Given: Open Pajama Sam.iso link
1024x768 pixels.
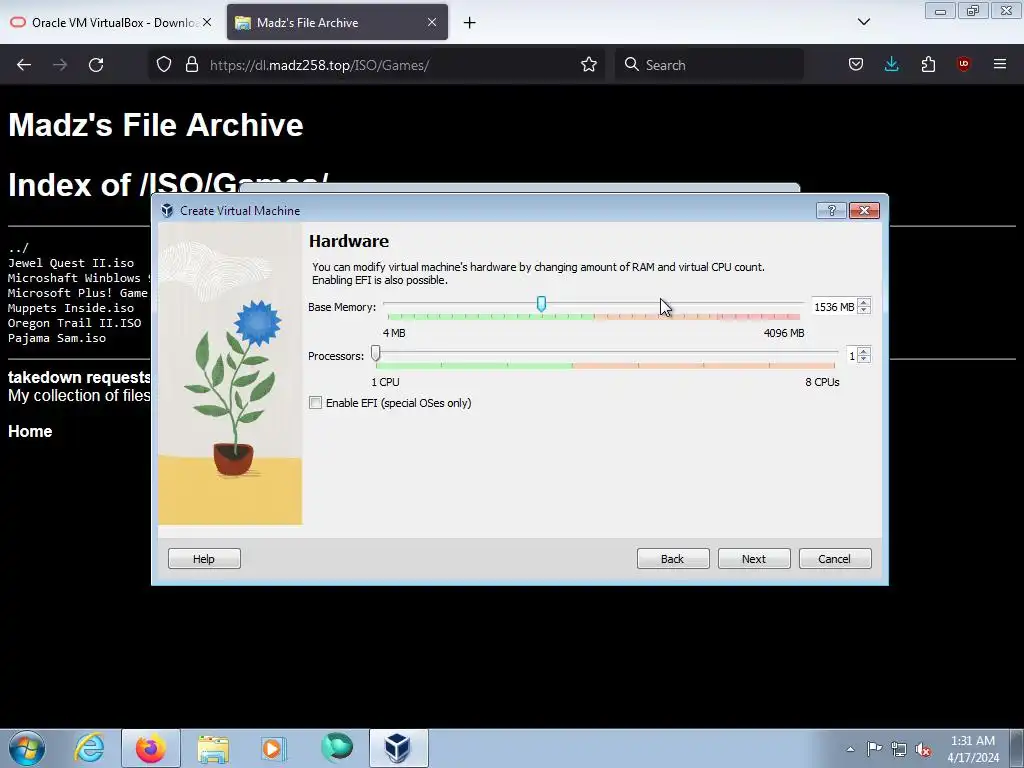Looking at the screenshot, I should [x=57, y=338].
